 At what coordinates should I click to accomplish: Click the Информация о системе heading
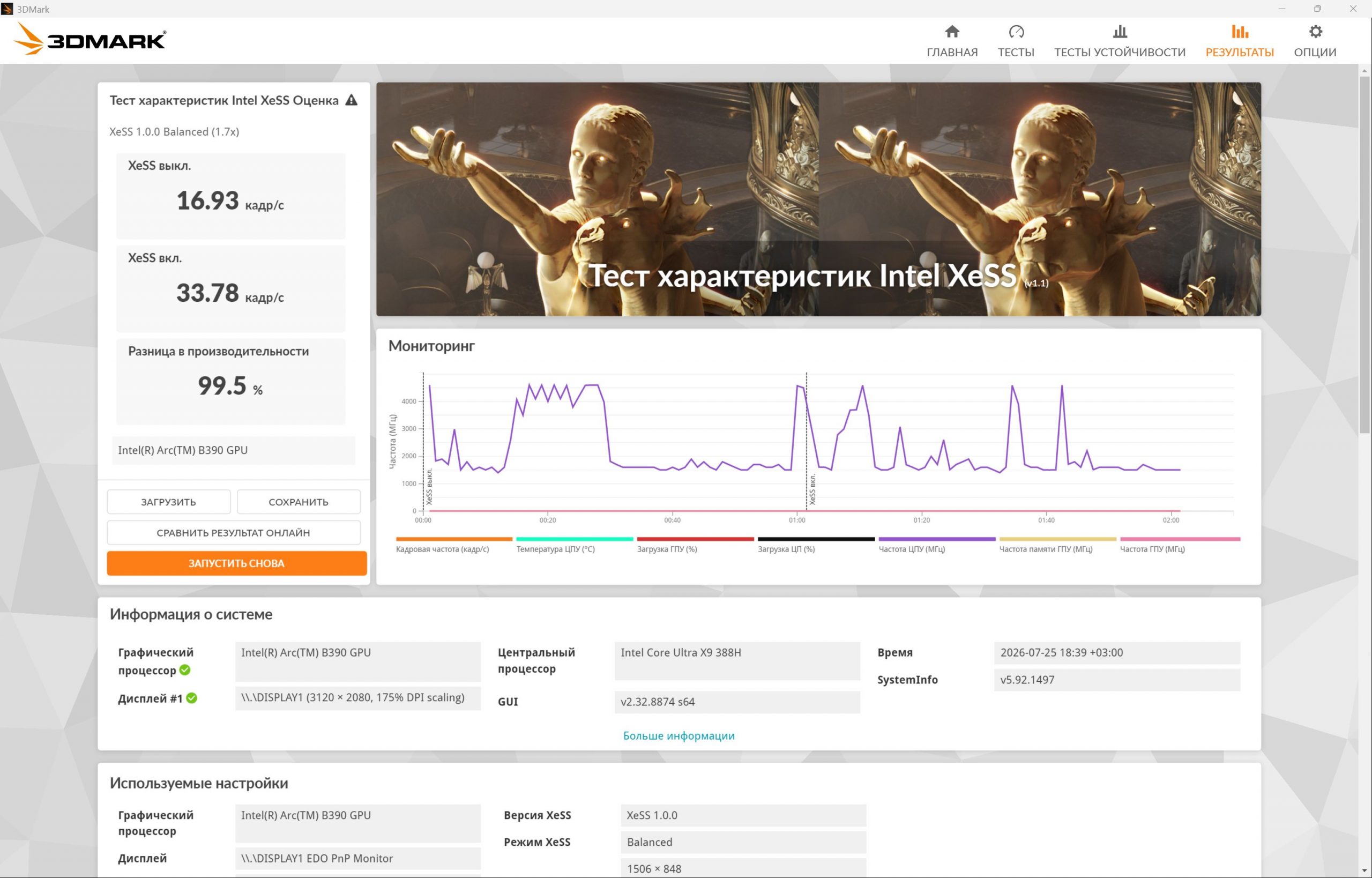click(191, 614)
